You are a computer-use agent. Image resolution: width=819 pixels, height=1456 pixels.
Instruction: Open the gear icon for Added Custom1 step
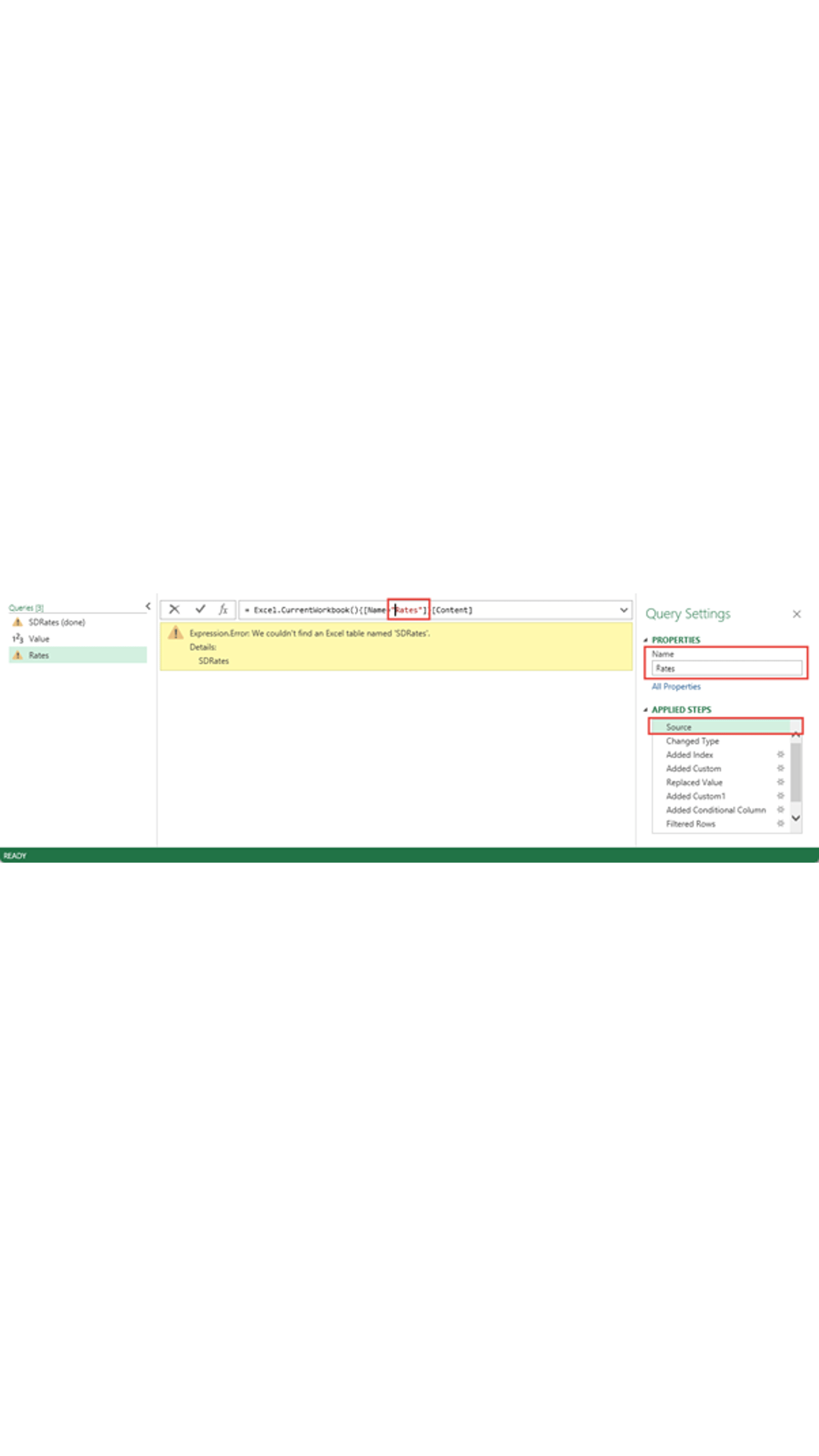coord(781,797)
